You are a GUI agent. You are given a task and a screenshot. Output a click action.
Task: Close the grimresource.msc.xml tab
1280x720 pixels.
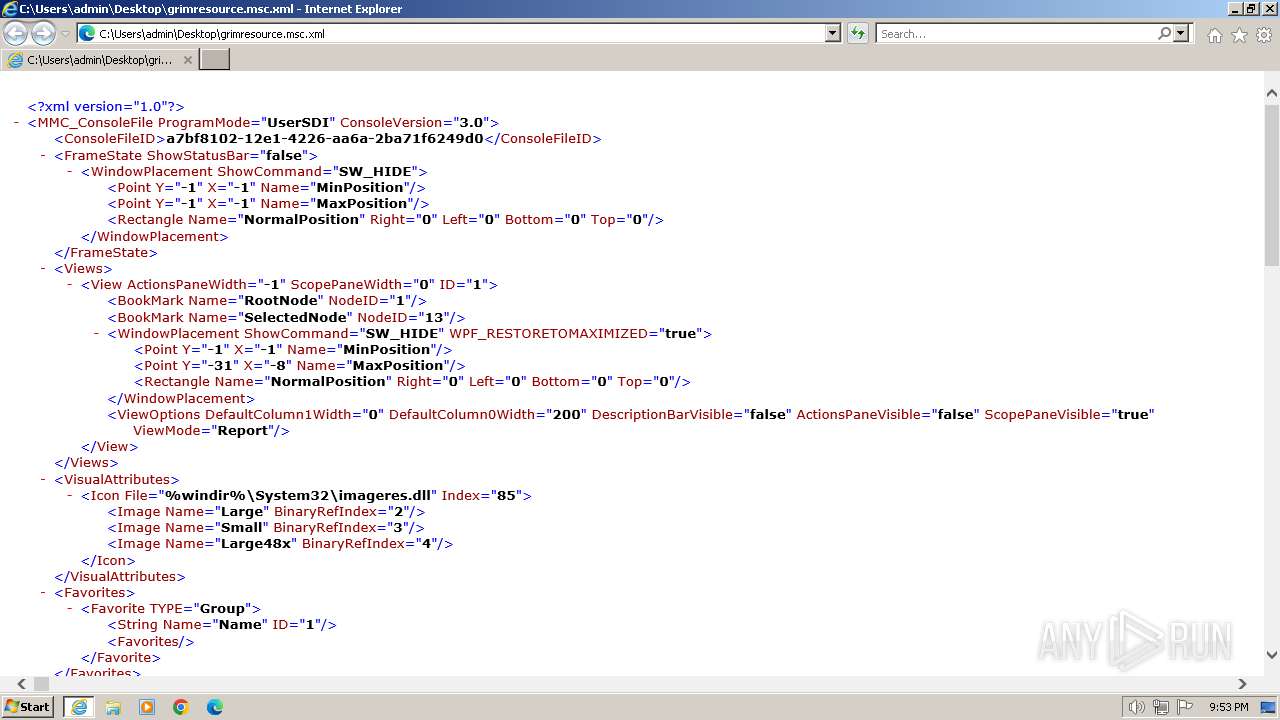188,60
